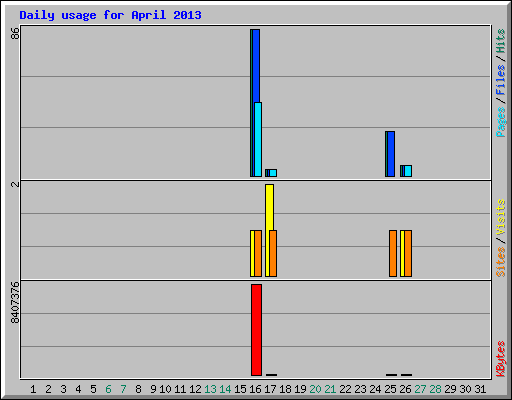Click the green day '6' axis label
Image resolution: width=512 pixels, height=400 pixels.
(108, 389)
